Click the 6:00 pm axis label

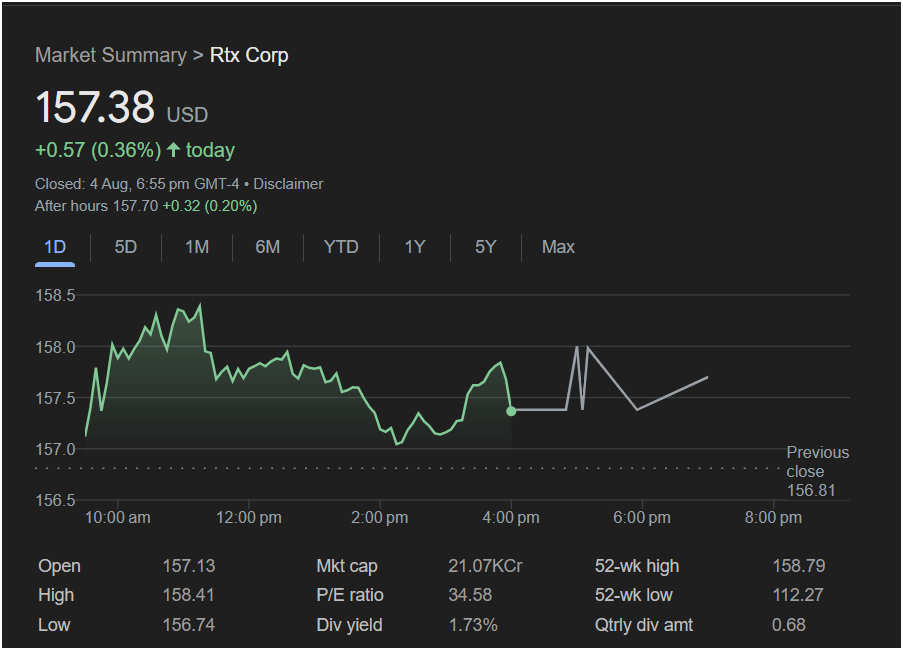tap(642, 518)
